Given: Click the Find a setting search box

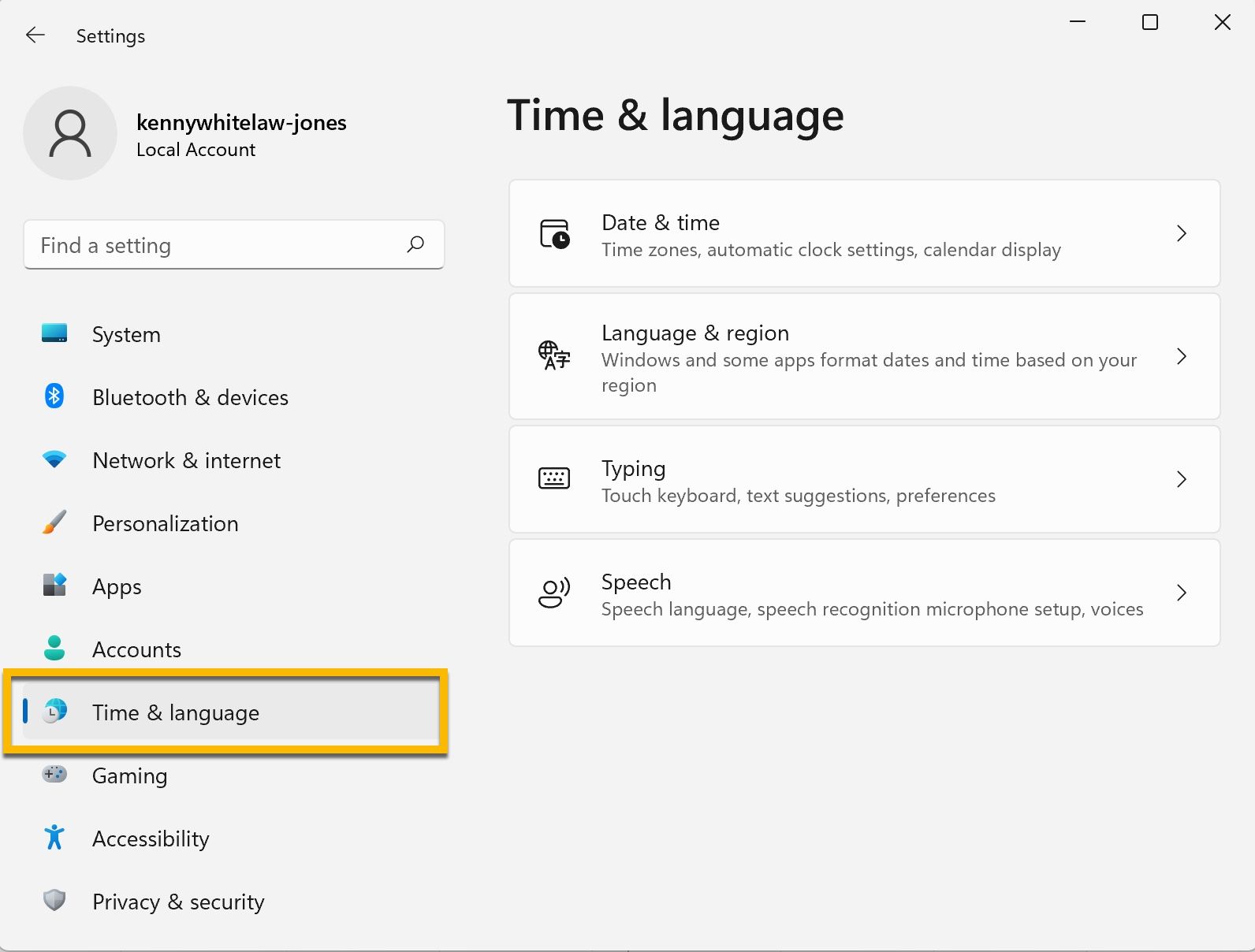Looking at the screenshot, I should pos(234,245).
